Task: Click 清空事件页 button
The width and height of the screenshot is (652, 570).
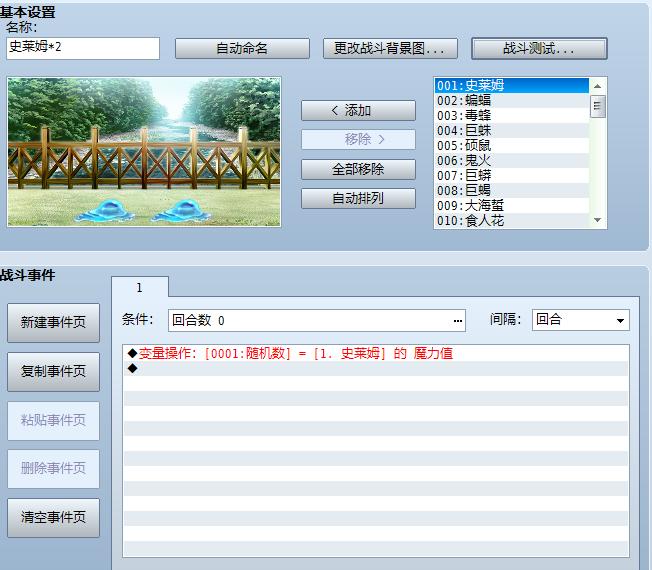Action: point(53,518)
